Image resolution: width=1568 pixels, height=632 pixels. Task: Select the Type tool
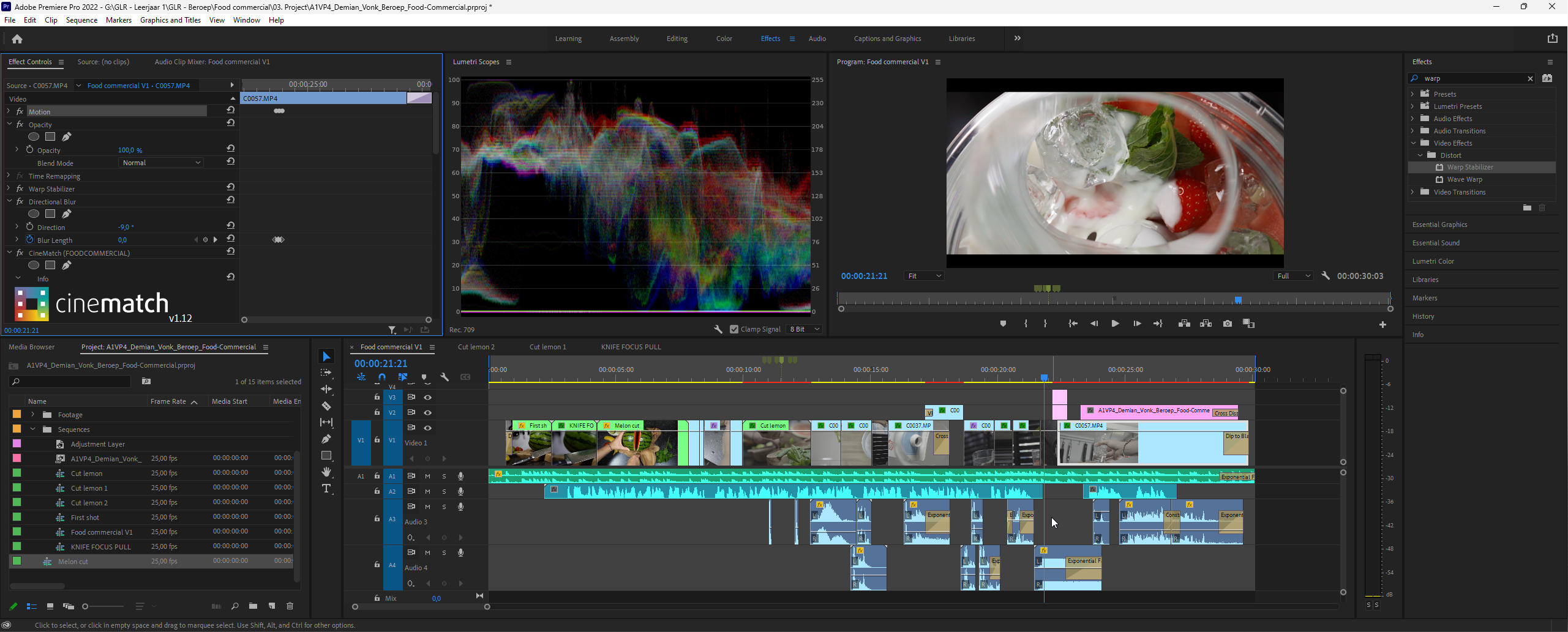pos(326,488)
